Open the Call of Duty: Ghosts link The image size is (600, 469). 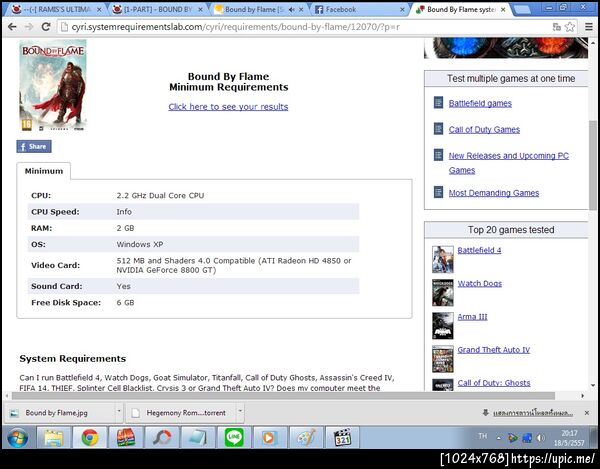494,383
